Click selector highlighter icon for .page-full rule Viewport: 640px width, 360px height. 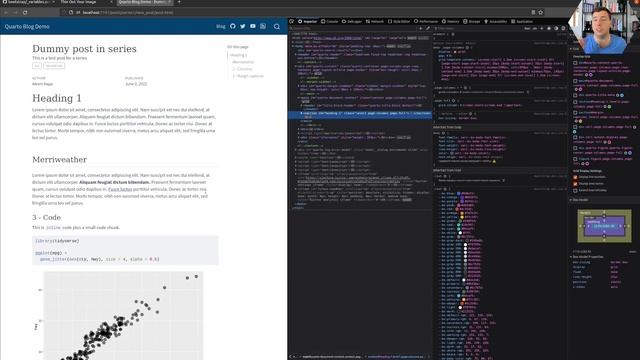pyautogui.click(x=453, y=100)
